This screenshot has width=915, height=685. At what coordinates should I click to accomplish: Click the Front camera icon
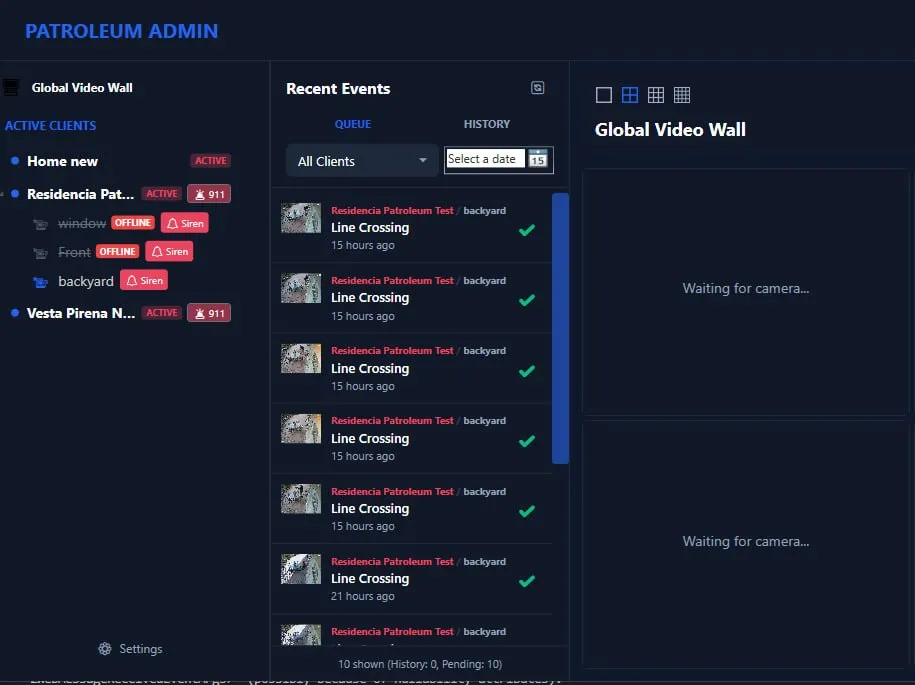click(x=40, y=253)
